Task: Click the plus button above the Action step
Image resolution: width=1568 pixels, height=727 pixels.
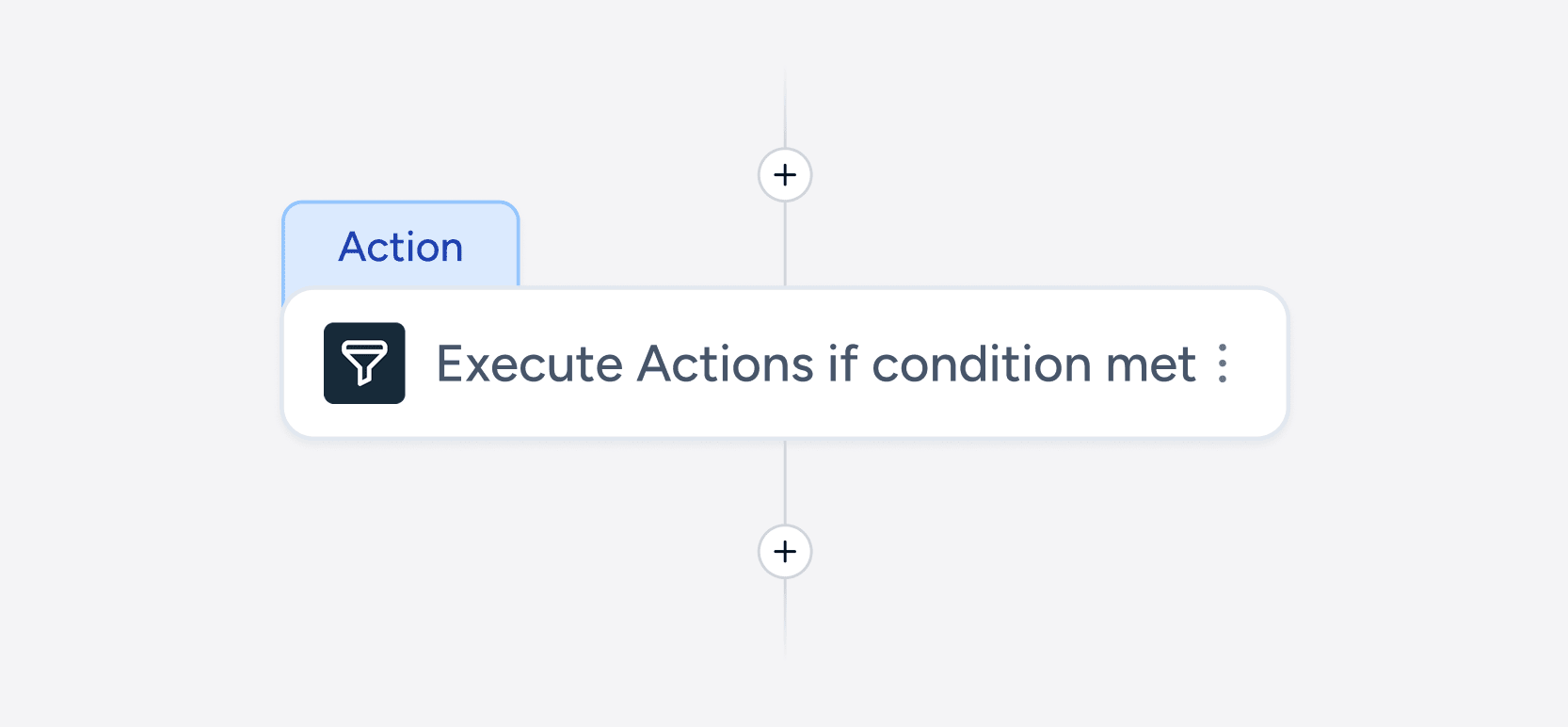Action: pos(785,175)
